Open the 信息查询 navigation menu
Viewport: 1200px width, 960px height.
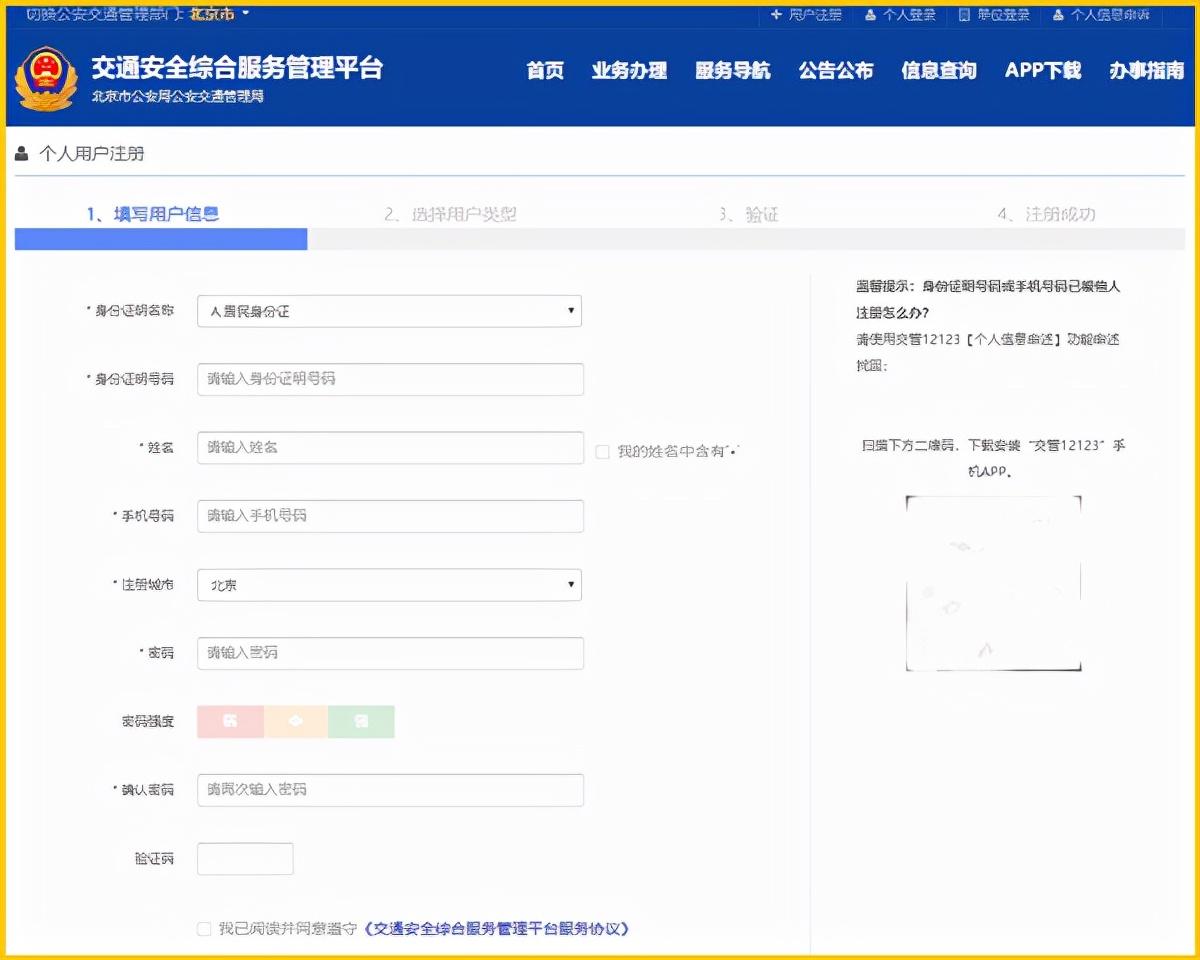click(938, 71)
